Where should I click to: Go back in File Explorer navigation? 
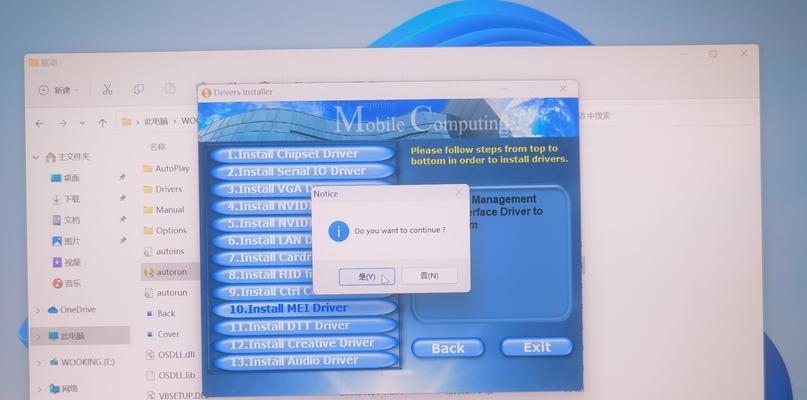[40, 124]
